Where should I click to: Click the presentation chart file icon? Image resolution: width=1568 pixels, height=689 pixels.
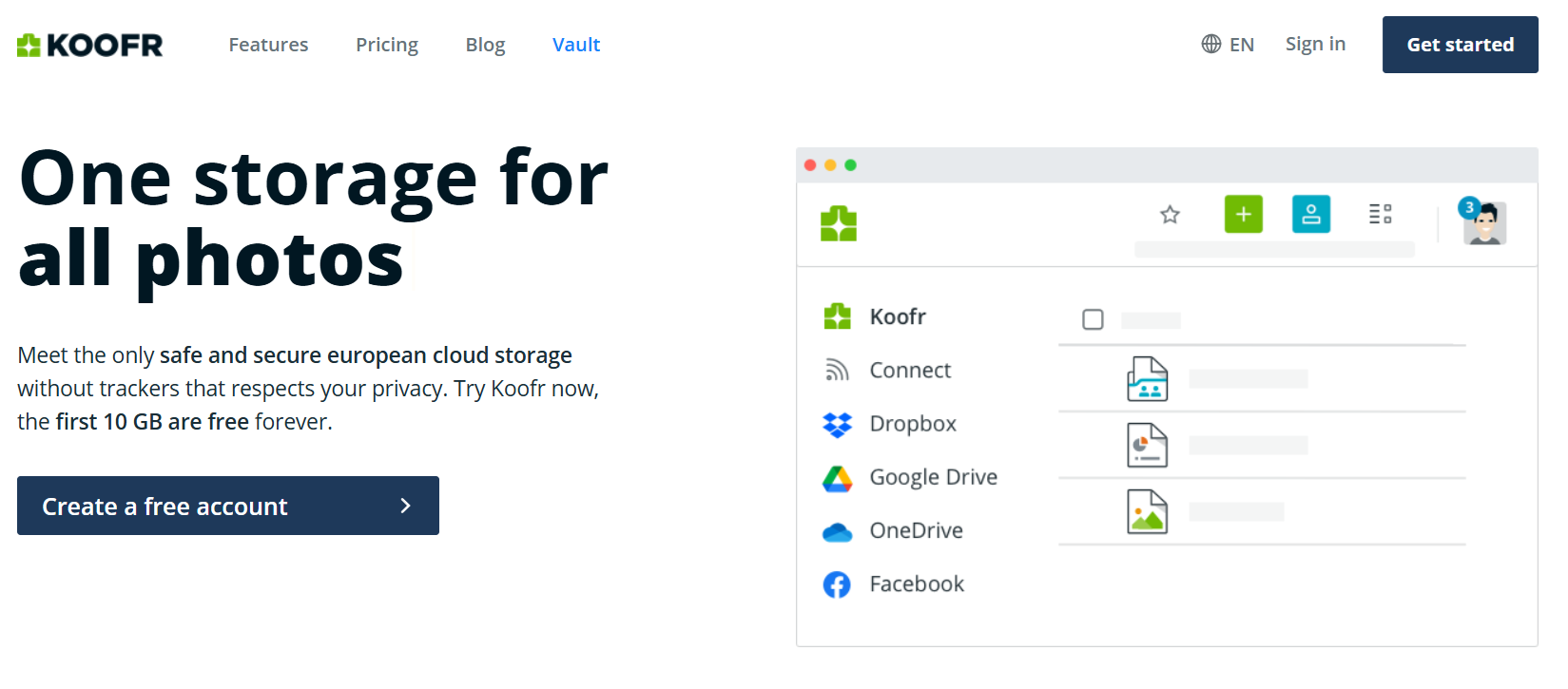click(1147, 446)
